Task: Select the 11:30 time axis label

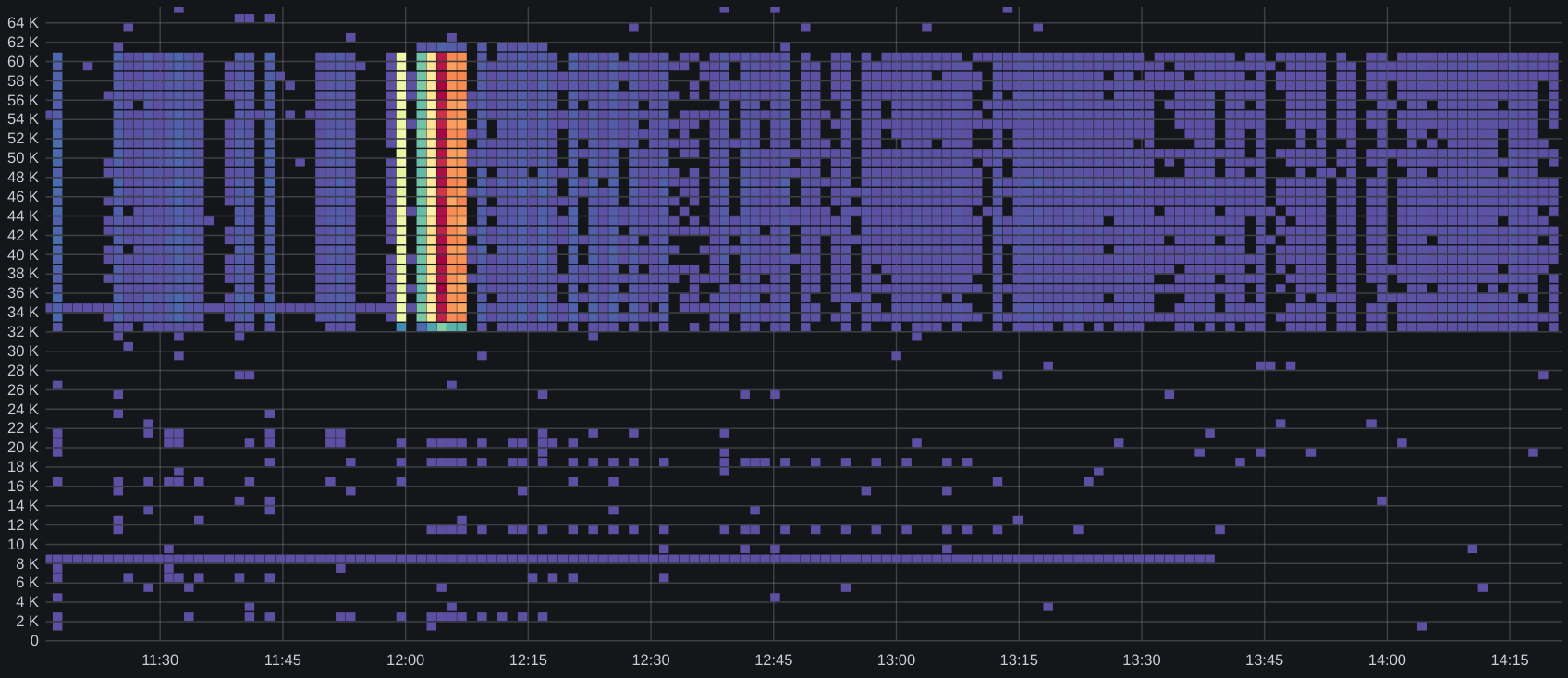Action: pos(160,660)
